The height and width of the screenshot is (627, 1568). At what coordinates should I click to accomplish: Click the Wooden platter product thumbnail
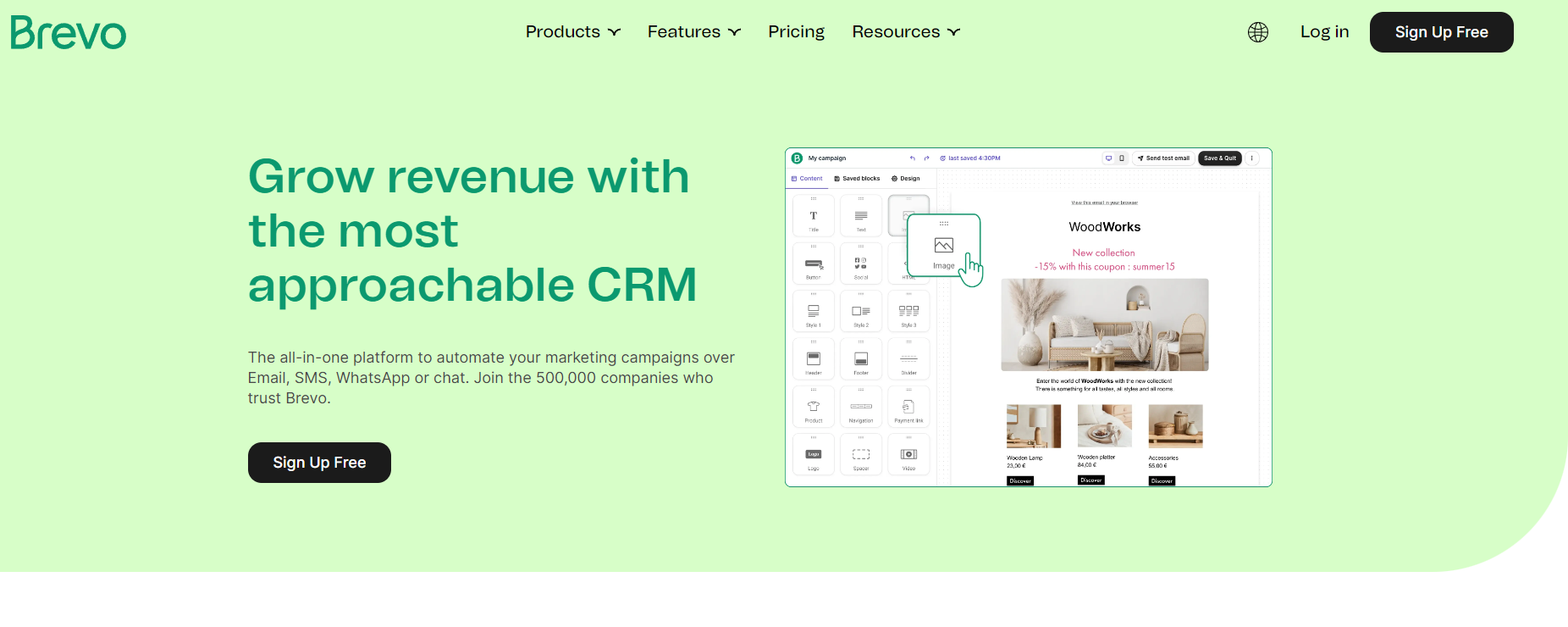(x=1105, y=426)
